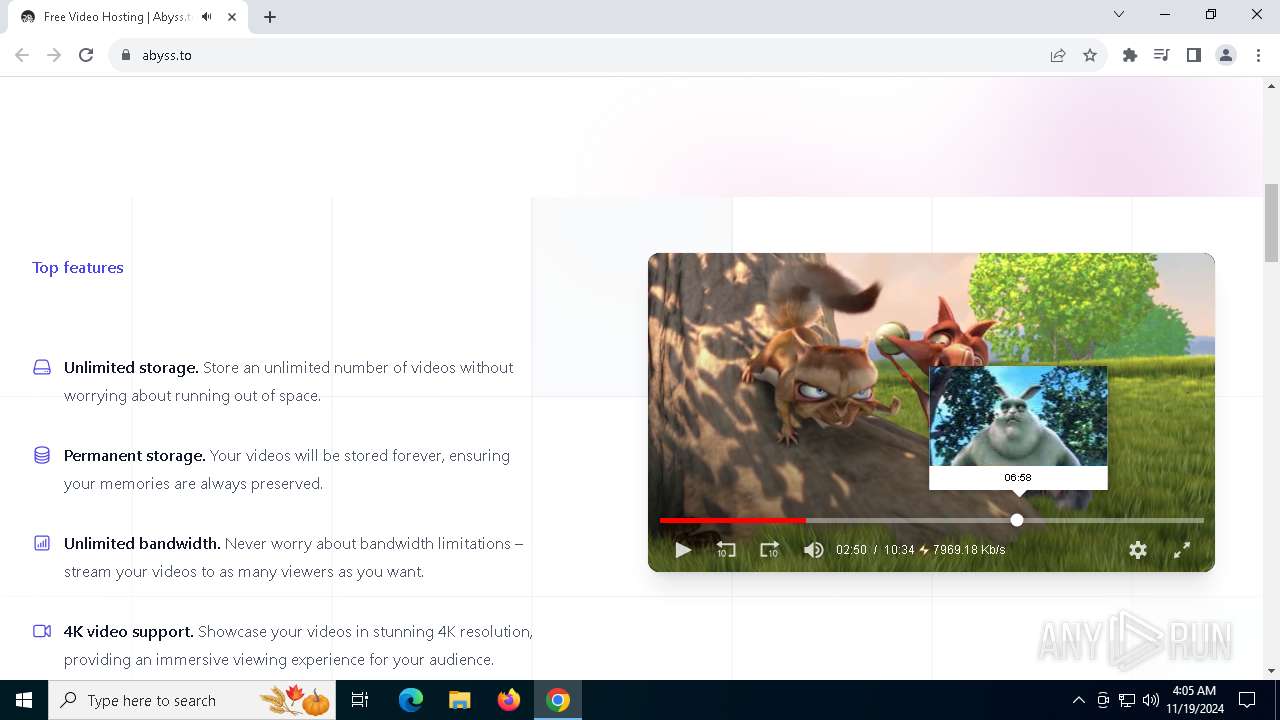Launch Microsoft Edge from taskbar

click(411, 700)
